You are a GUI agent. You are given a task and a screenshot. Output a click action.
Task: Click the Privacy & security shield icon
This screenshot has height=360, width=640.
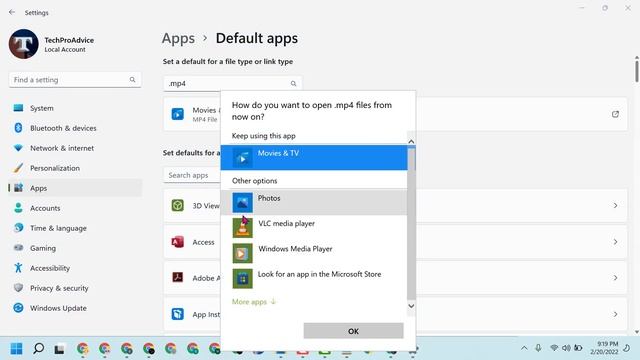(18, 288)
